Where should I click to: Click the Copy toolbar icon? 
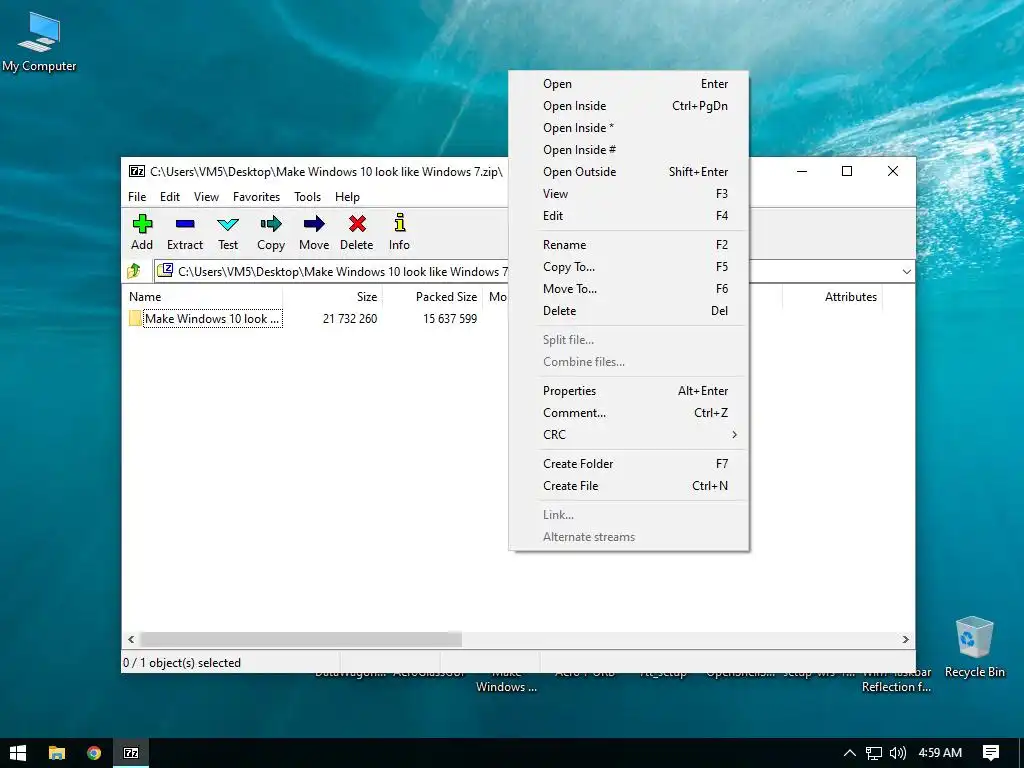[271, 224]
